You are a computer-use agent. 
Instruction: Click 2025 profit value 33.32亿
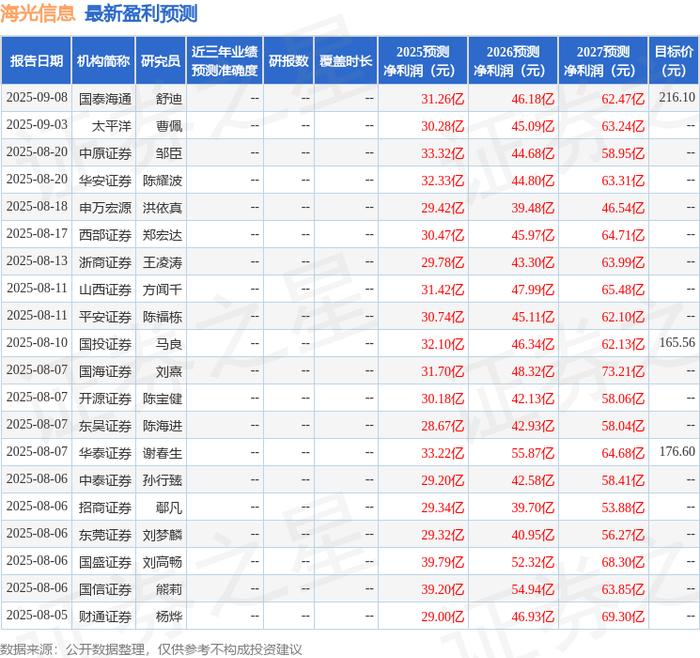pyautogui.click(x=442, y=153)
